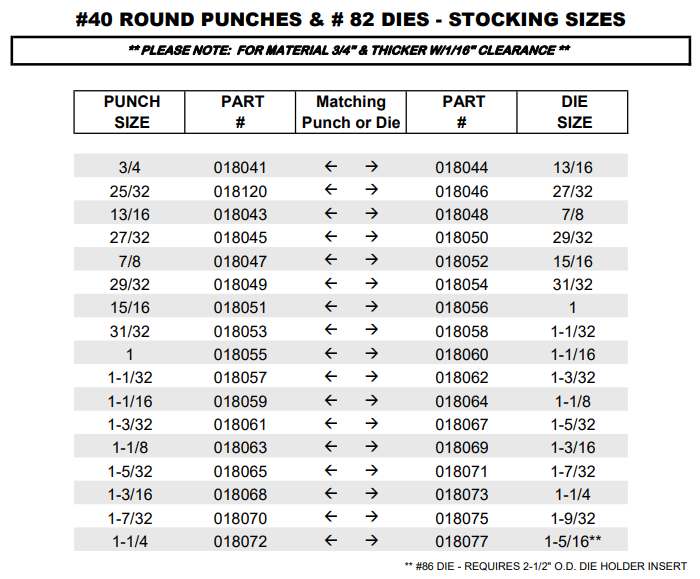Image resolution: width=700 pixels, height=579 pixels.
Task: Click the left arrow in the 018041 row
Action: coord(331,166)
